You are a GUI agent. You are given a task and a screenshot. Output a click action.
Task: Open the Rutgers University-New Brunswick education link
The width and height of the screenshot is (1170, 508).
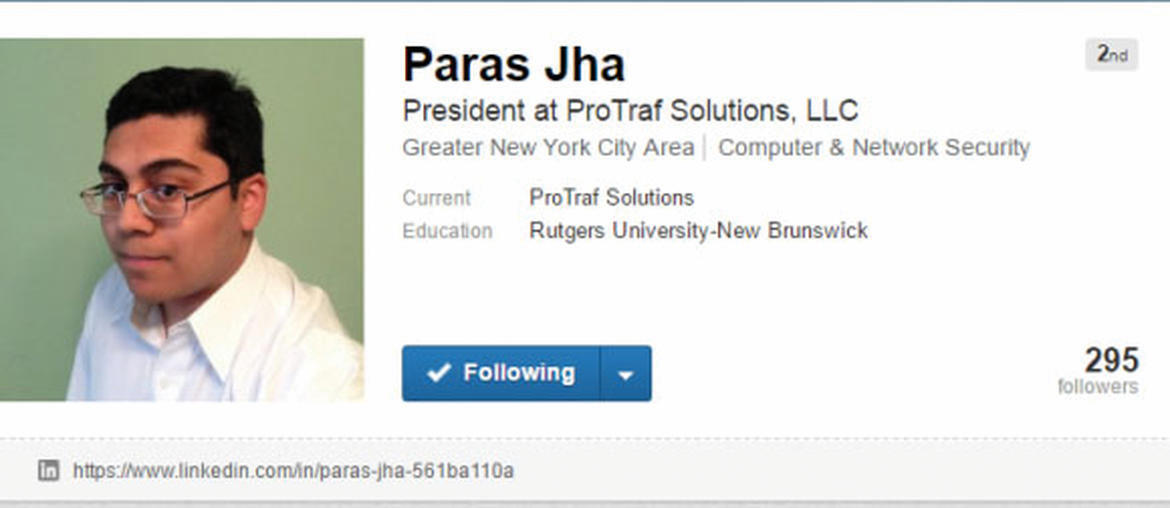click(698, 231)
